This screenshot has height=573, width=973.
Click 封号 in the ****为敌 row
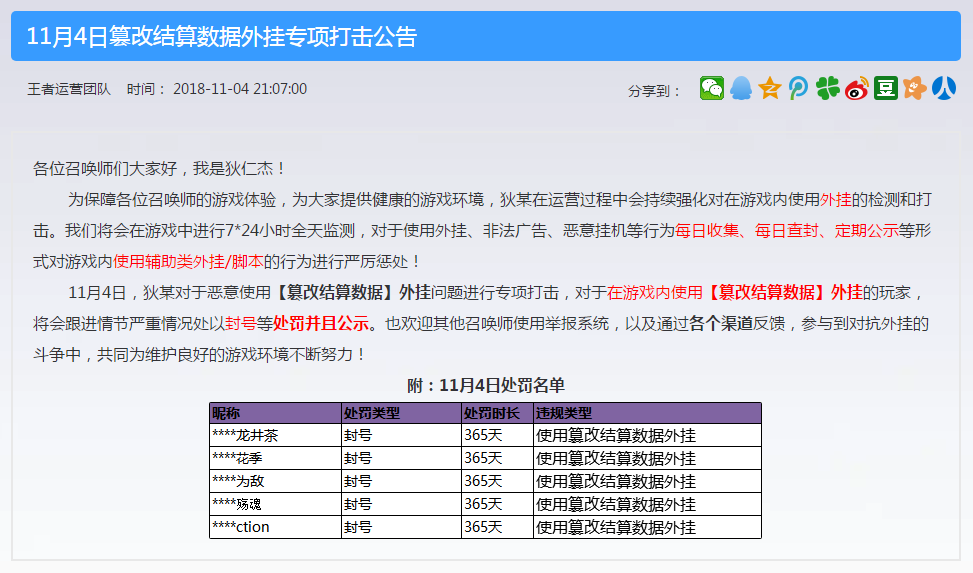[358, 482]
